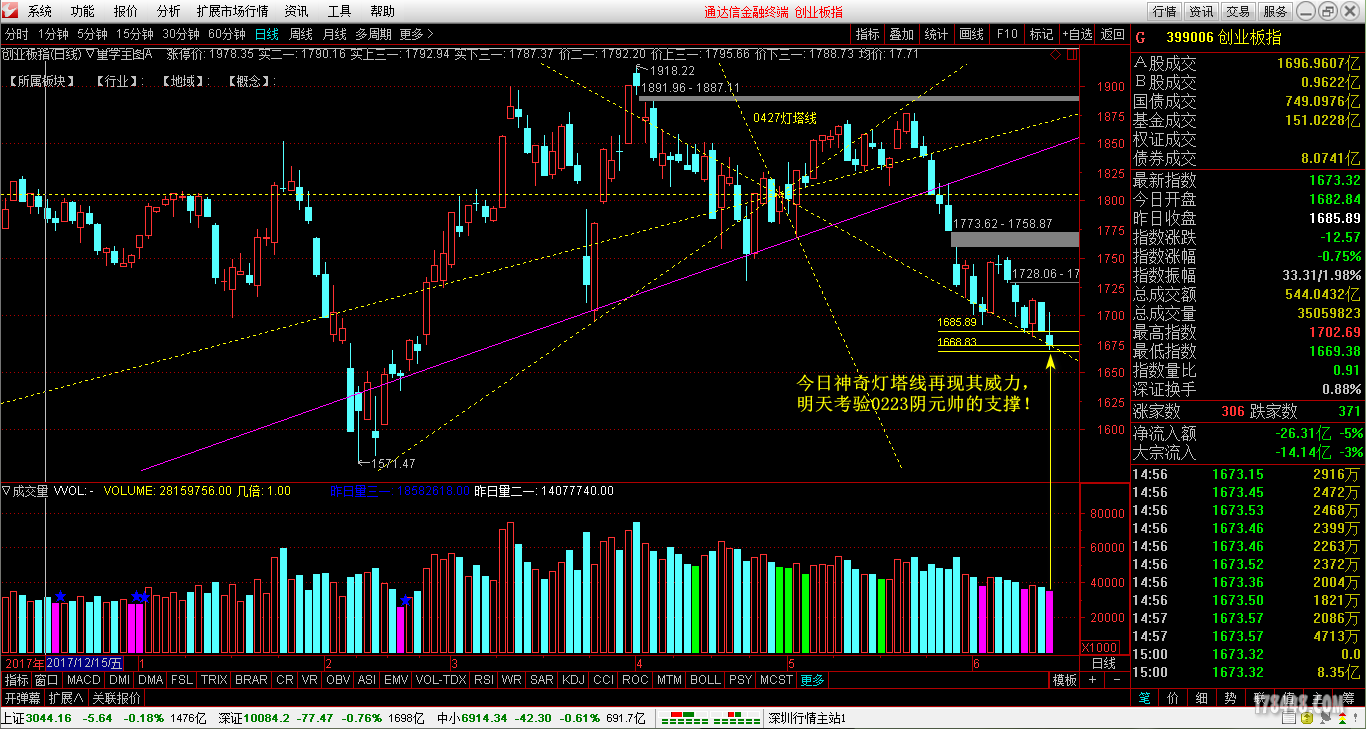Select the 5分钟 period tab
The height and width of the screenshot is (729, 1366).
(92, 34)
